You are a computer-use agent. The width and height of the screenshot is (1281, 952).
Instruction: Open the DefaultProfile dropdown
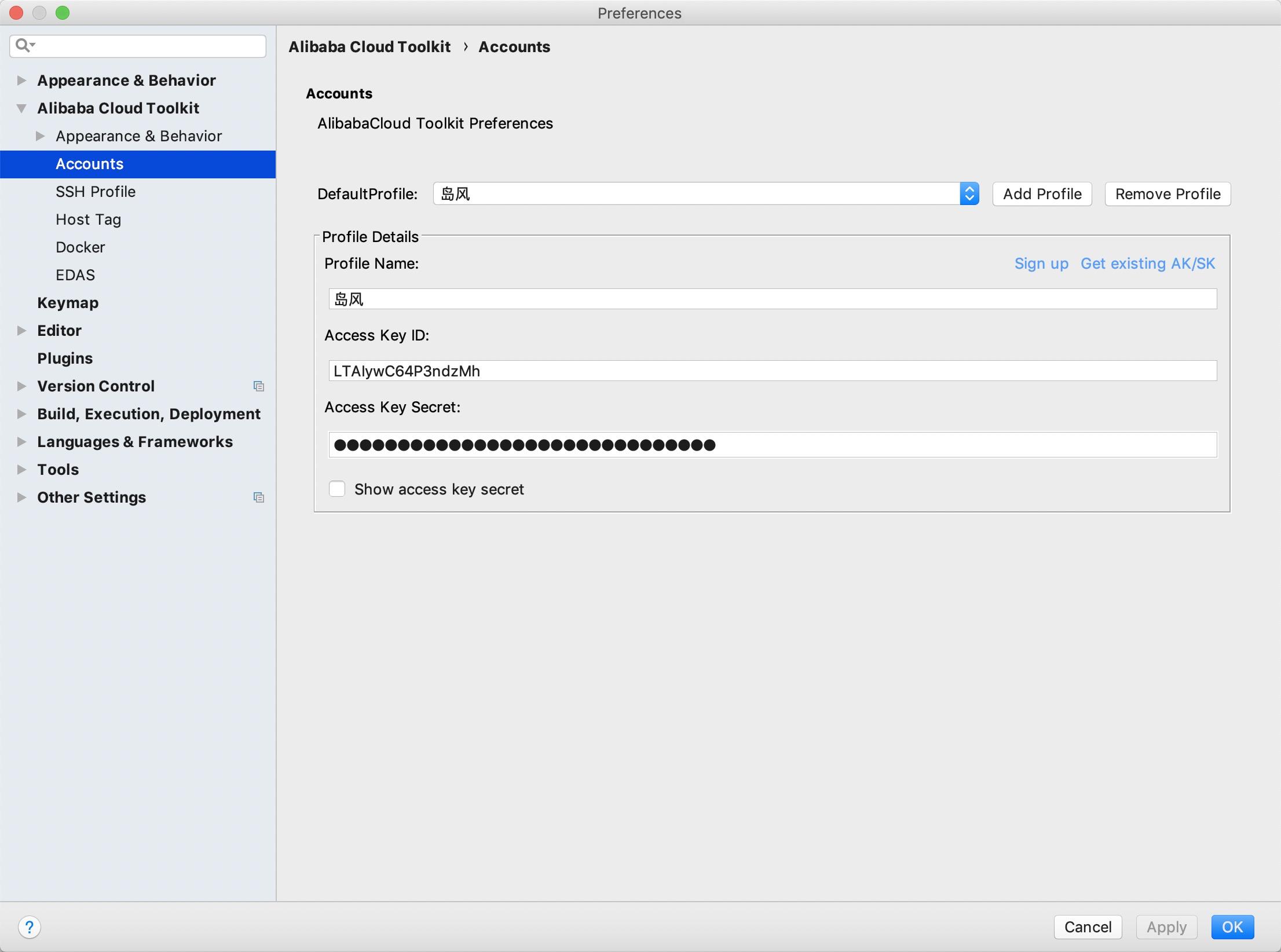969,194
